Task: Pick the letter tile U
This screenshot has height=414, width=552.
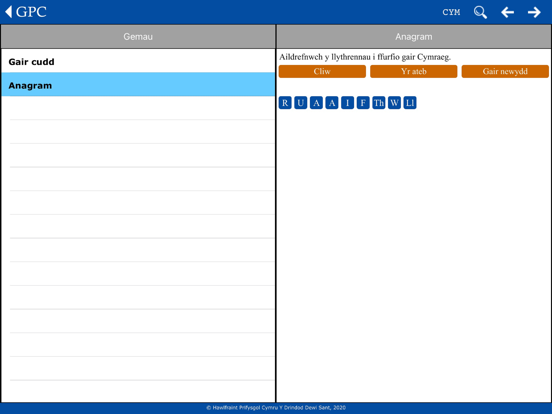Action: click(301, 103)
